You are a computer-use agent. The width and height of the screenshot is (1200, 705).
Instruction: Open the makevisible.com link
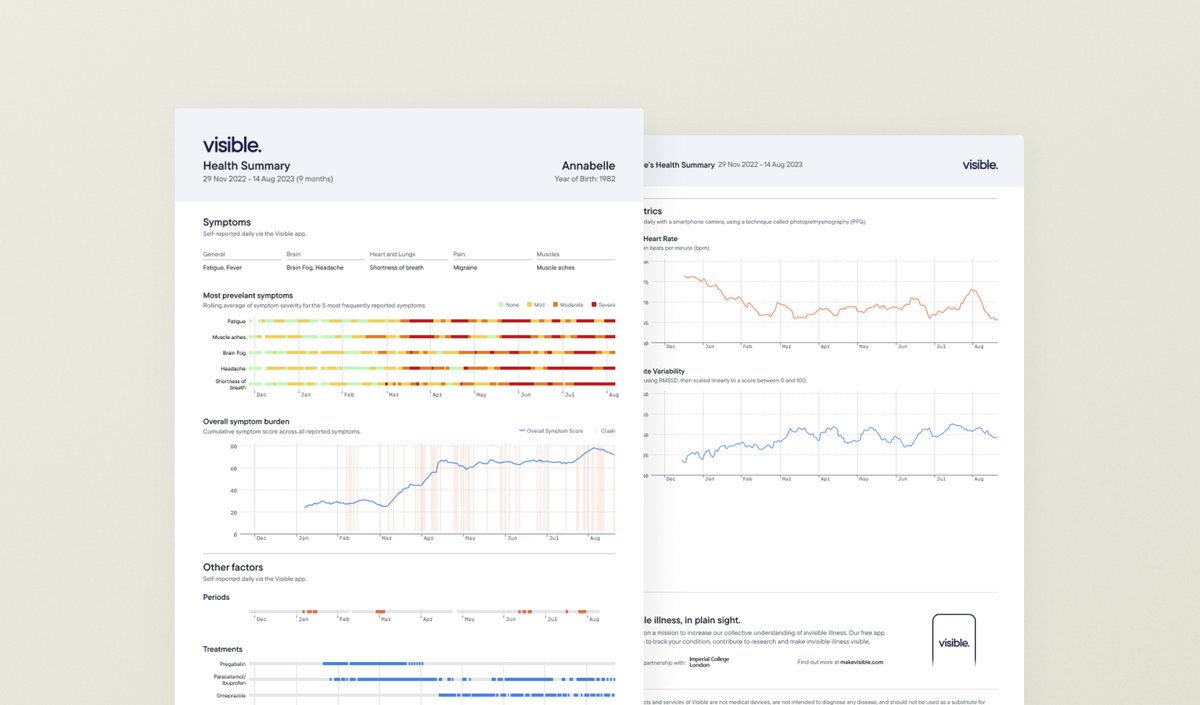click(861, 662)
